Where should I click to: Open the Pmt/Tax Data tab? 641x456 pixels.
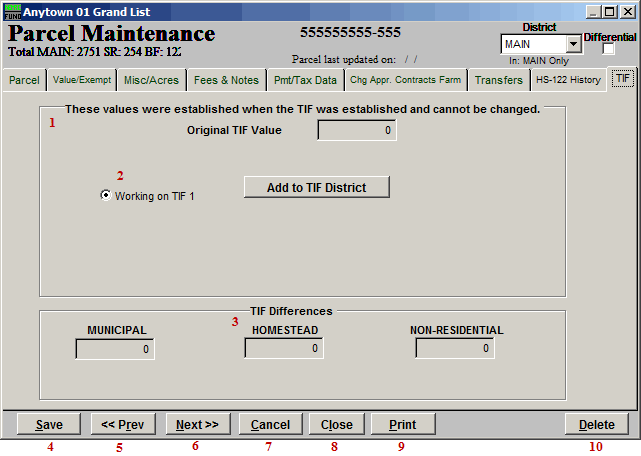[305, 80]
